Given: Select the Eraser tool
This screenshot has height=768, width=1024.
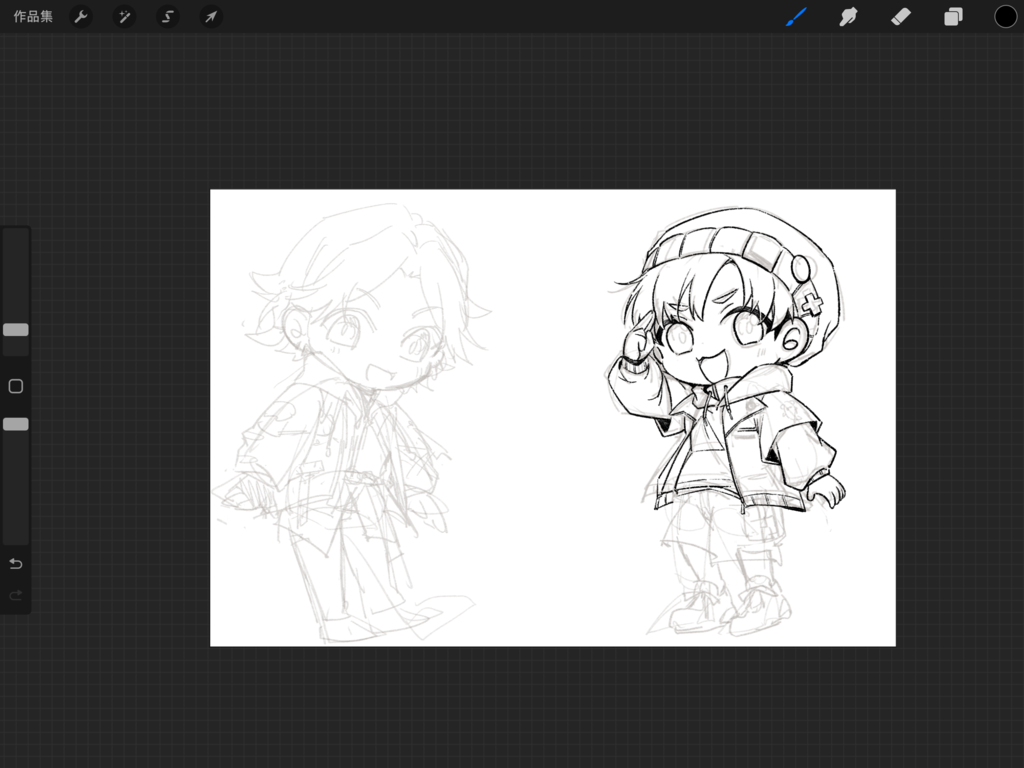Looking at the screenshot, I should click(x=901, y=17).
